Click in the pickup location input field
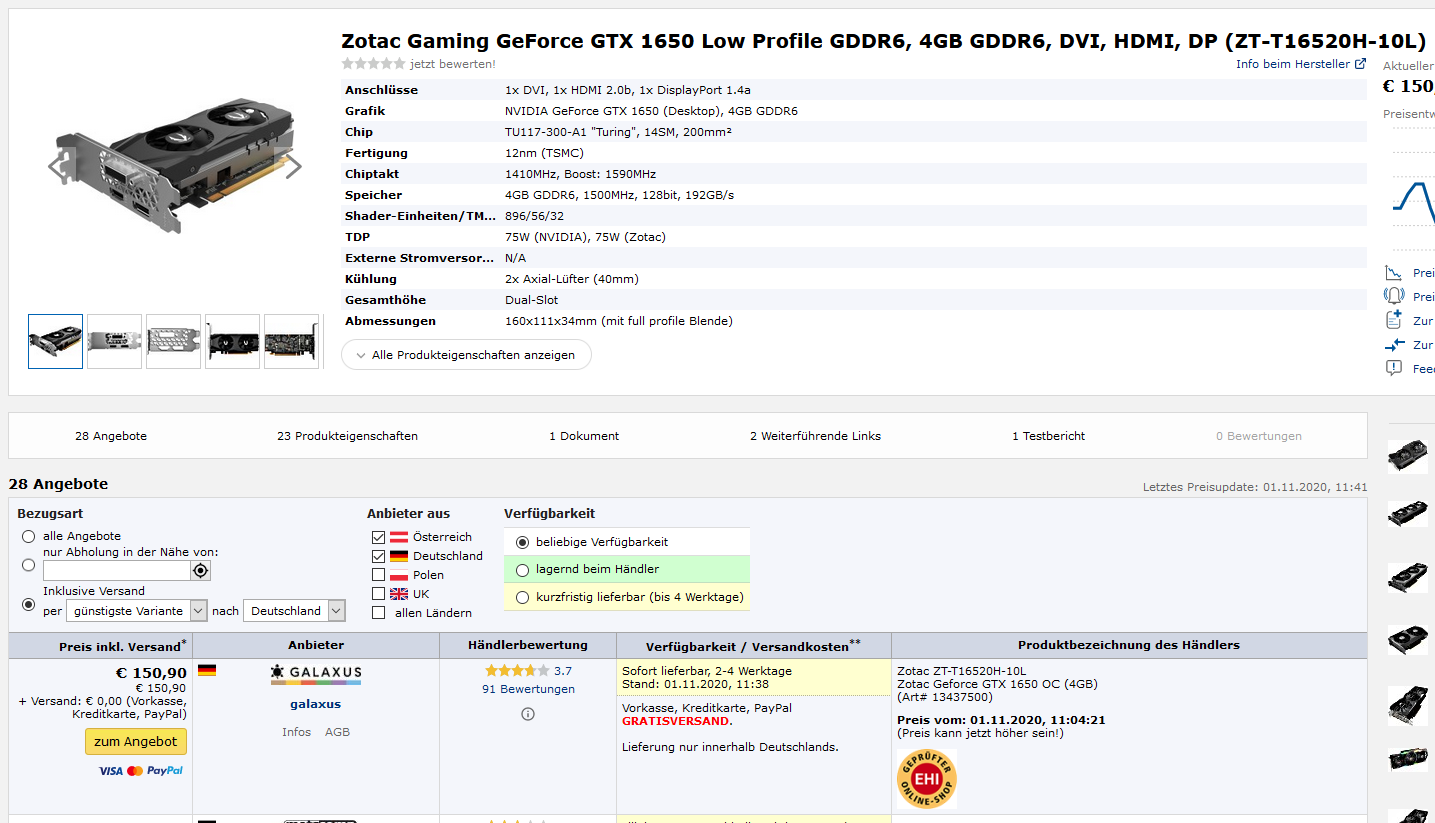 pyautogui.click(x=116, y=570)
